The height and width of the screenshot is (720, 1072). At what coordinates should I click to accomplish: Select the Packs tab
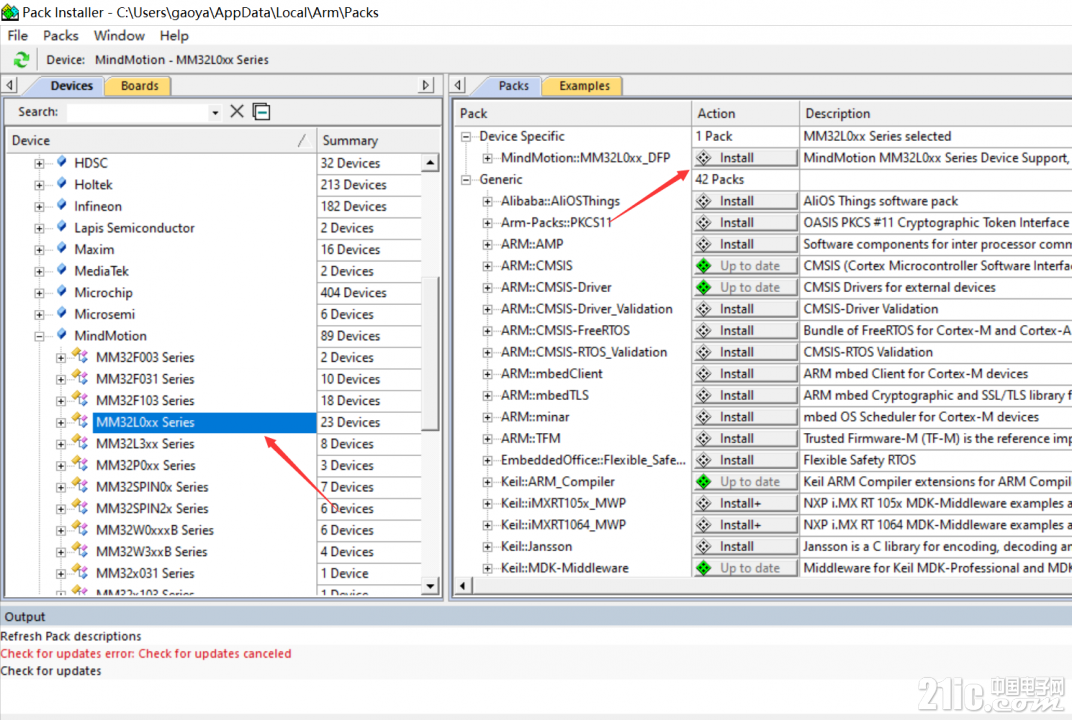point(513,85)
